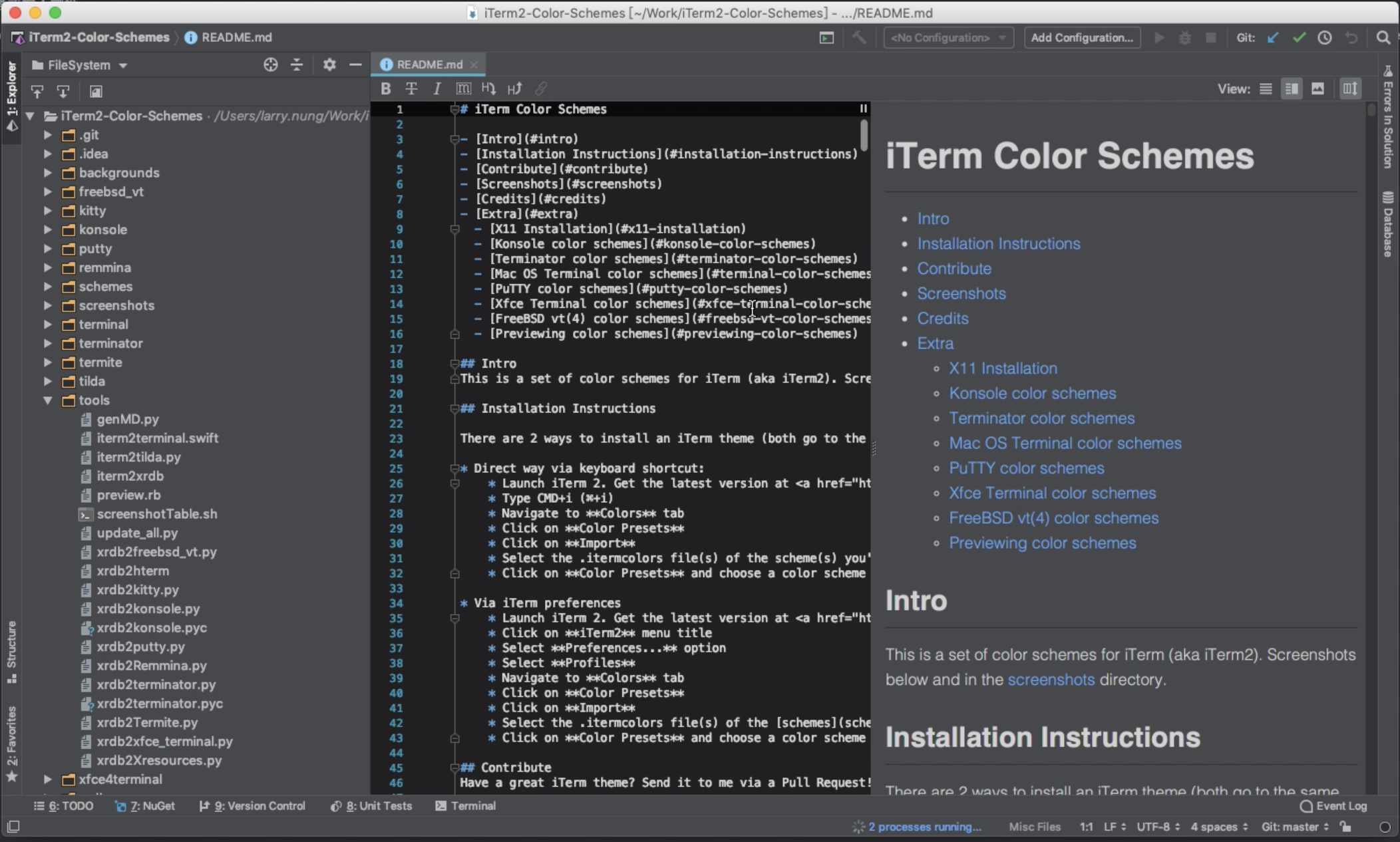This screenshot has width=1400, height=842.
Task: Open the 7: NuGet tool tab
Action: 145,806
